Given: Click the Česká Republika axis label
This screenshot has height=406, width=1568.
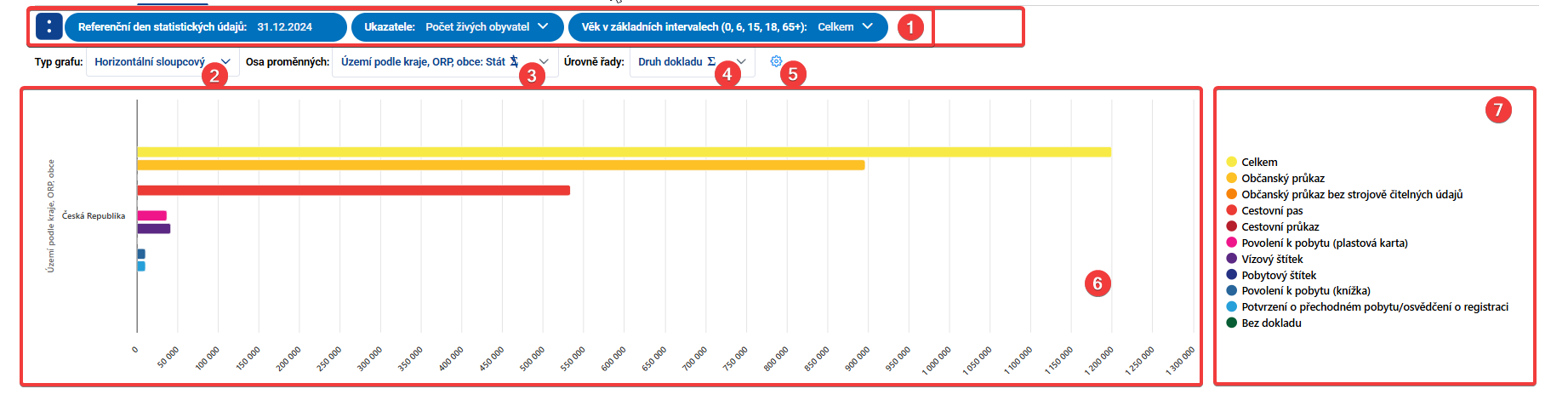Looking at the screenshot, I should (x=94, y=215).
